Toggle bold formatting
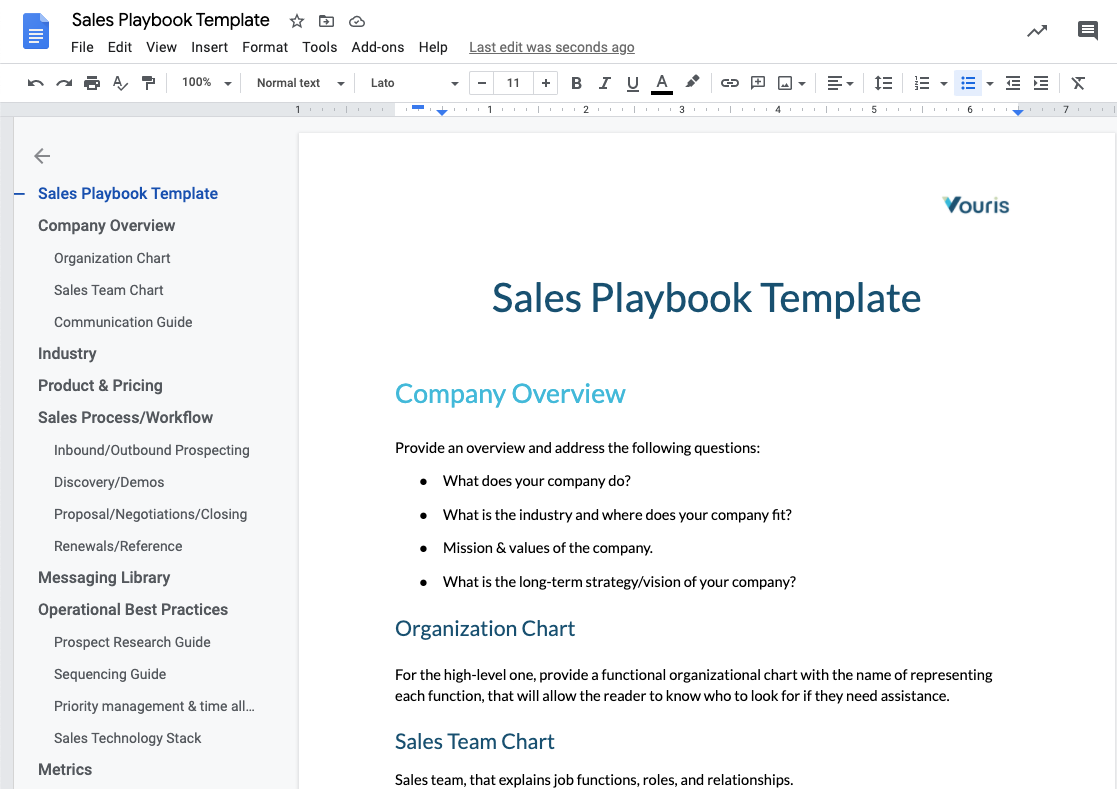This screenshot has height=789, width=1117. coord(576,83)
